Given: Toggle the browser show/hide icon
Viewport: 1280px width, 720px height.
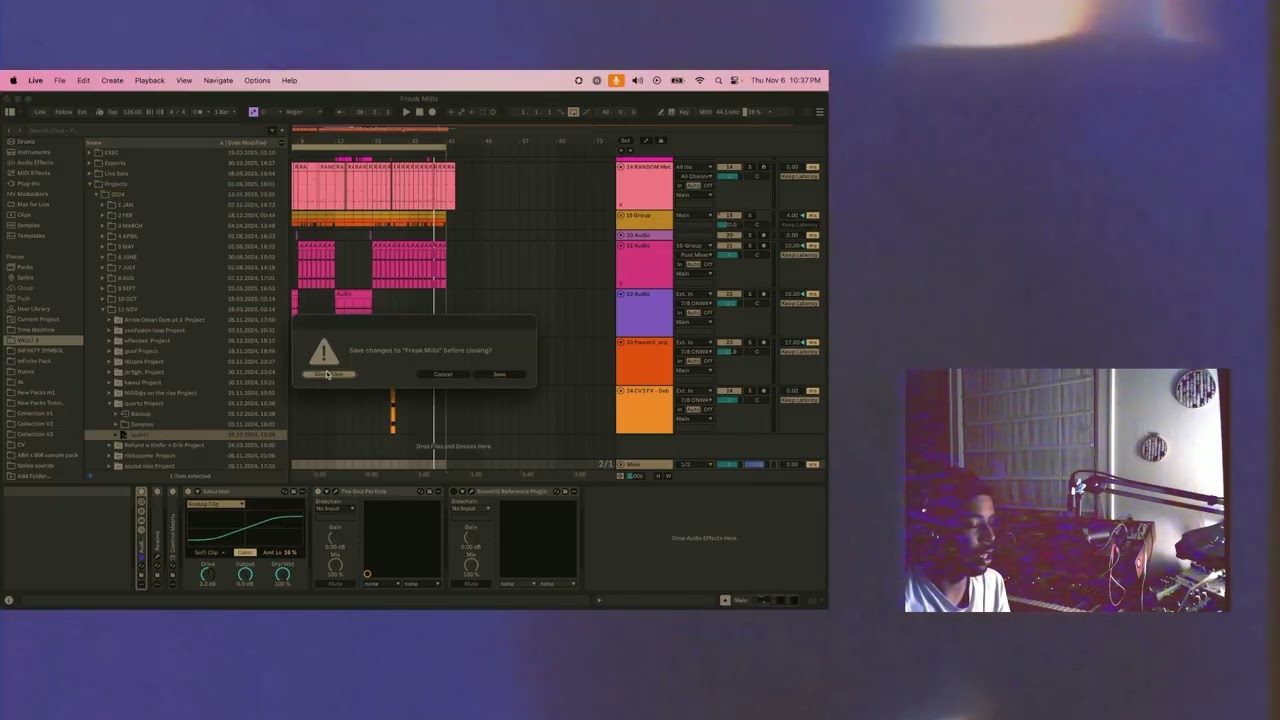Looking at the screenshot, I should click(10, 112).
